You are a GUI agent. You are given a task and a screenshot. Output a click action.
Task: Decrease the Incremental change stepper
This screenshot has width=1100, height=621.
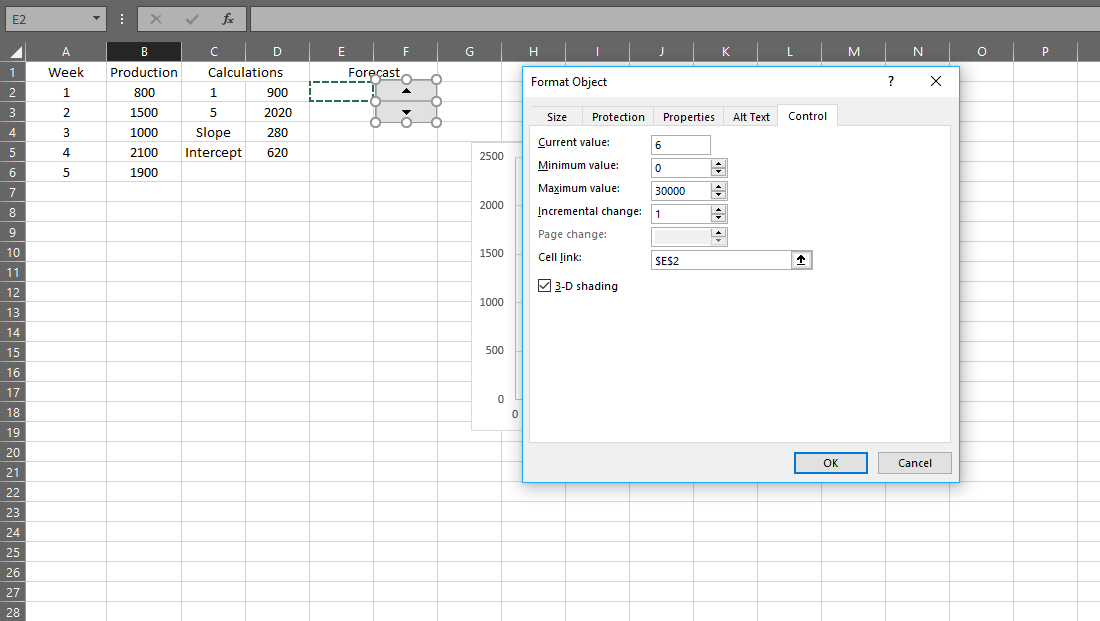point(718,218)
